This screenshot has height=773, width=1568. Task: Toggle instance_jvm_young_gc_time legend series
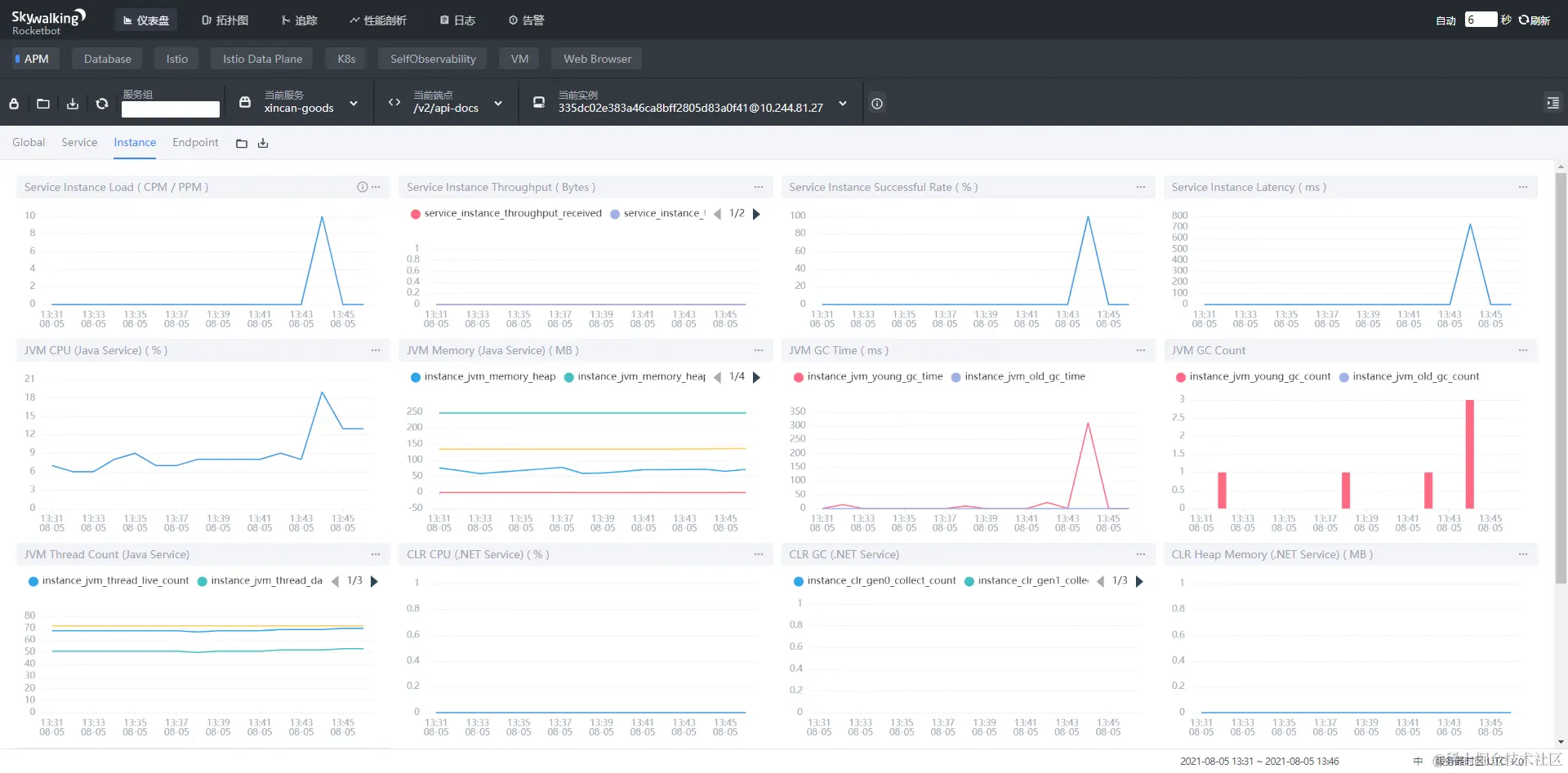coord(867,376)
